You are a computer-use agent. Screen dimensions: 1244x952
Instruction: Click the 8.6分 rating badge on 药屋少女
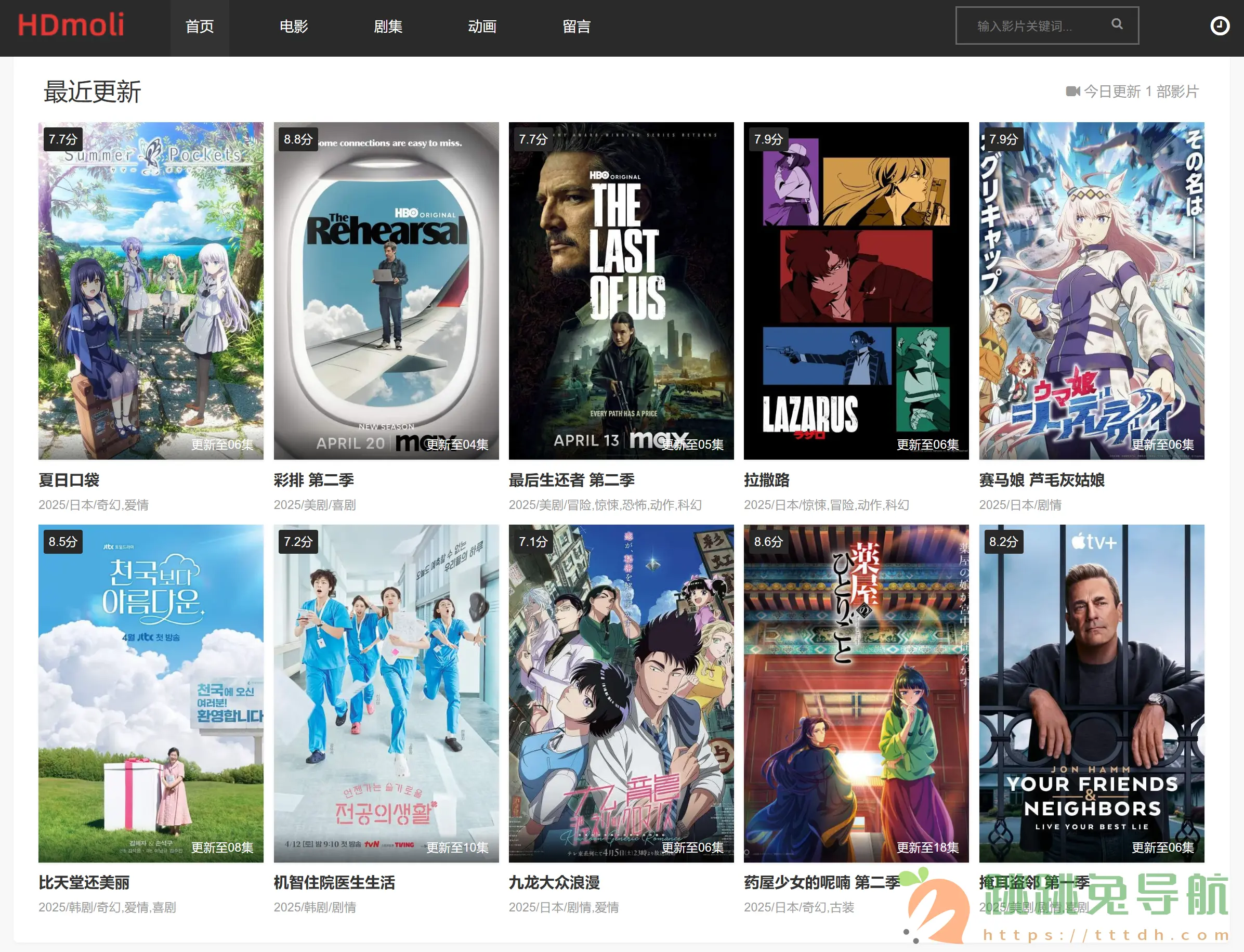pyautogui.click(x=768, y=542)
